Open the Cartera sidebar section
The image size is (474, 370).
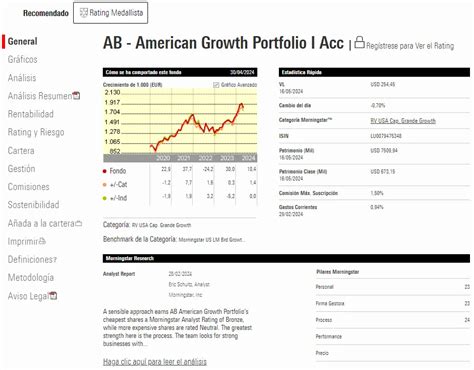(21, 151)
